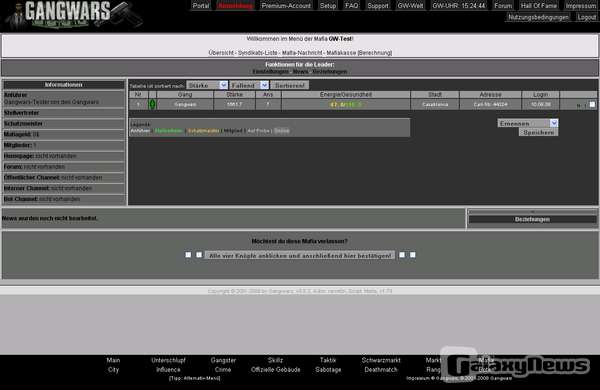
Task: Click the Informationen panel header
Action: click(64, 85)
